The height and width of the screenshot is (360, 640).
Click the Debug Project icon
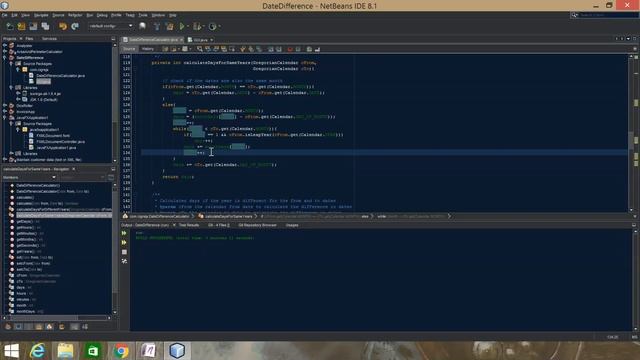(x=197, y=27)
